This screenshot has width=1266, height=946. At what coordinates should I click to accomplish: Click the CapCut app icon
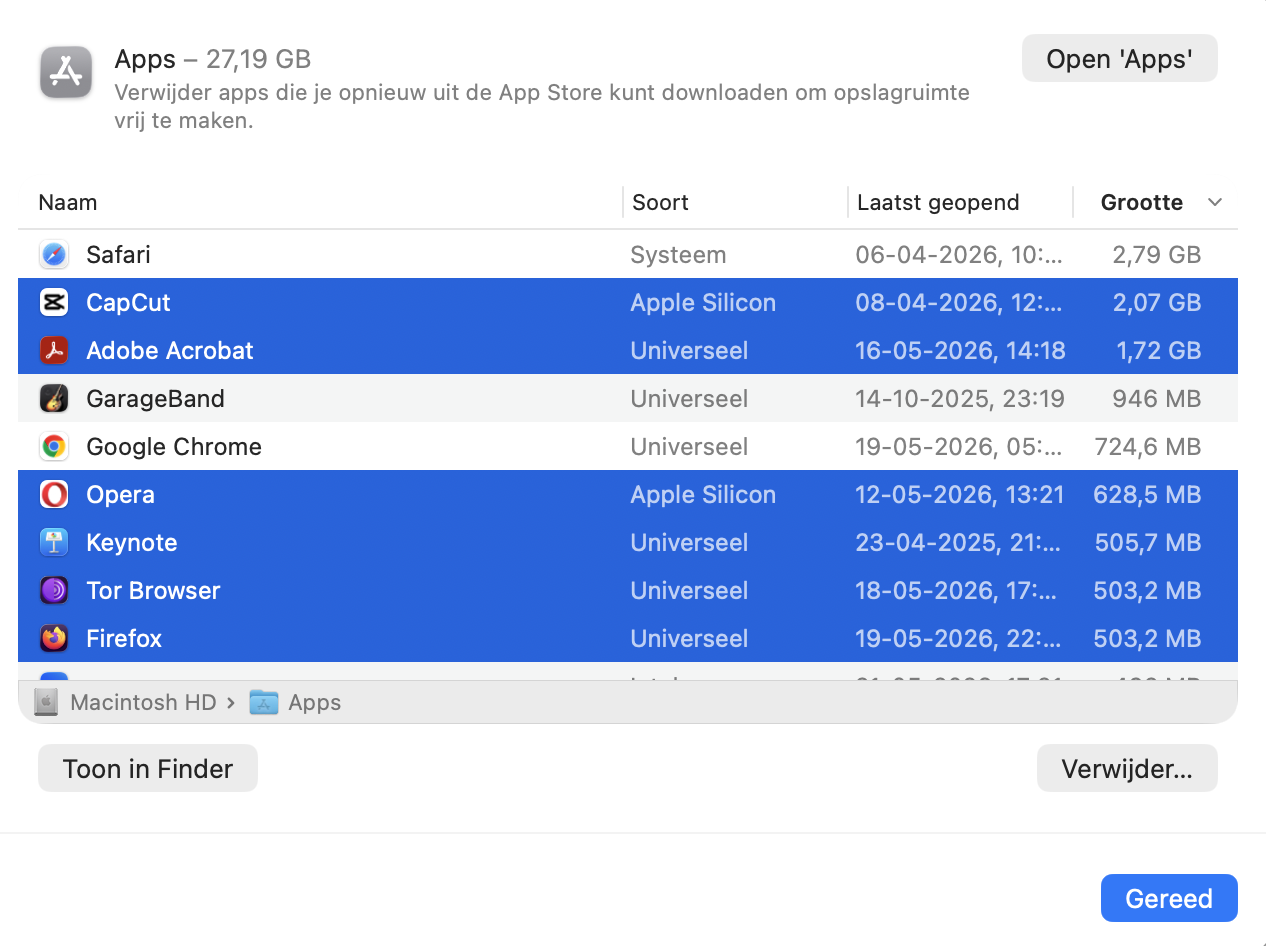54,302
